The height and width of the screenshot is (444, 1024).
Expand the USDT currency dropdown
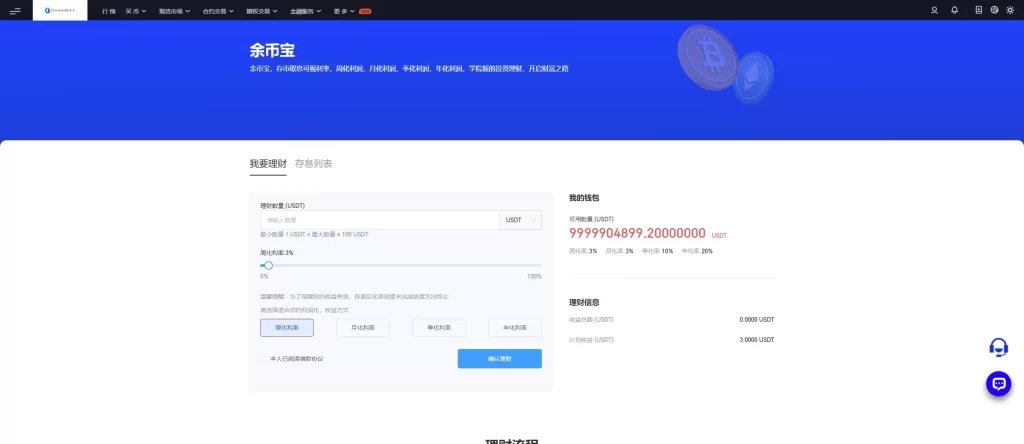[520, 220]
